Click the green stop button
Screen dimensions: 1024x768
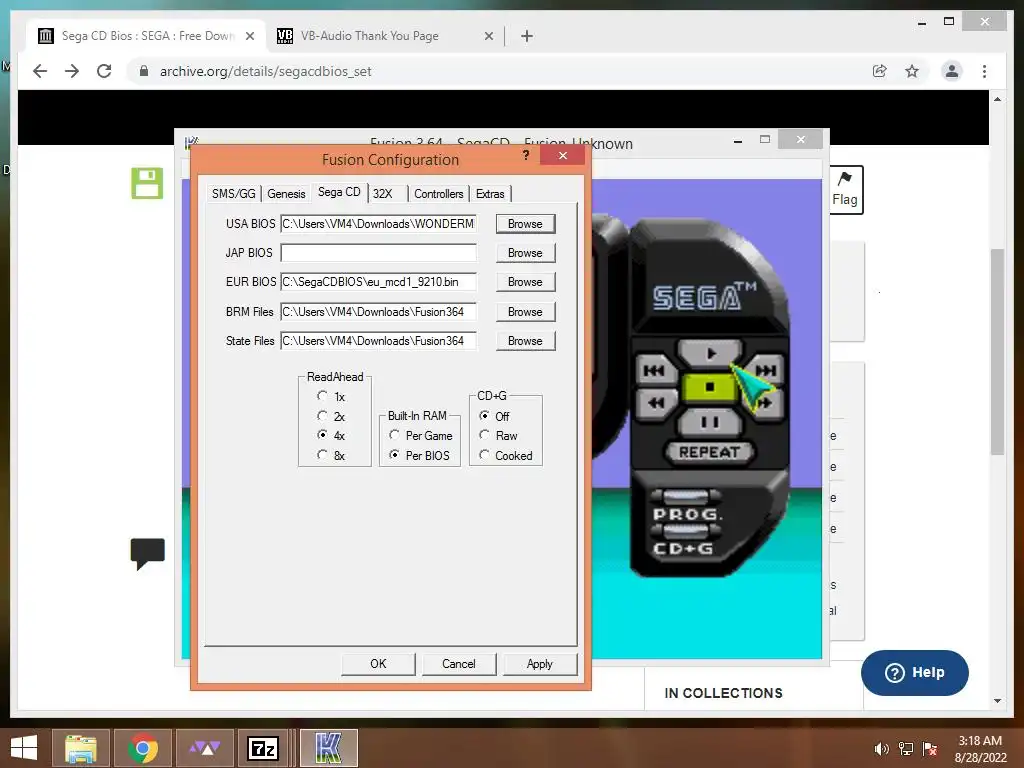click(709, 387)
